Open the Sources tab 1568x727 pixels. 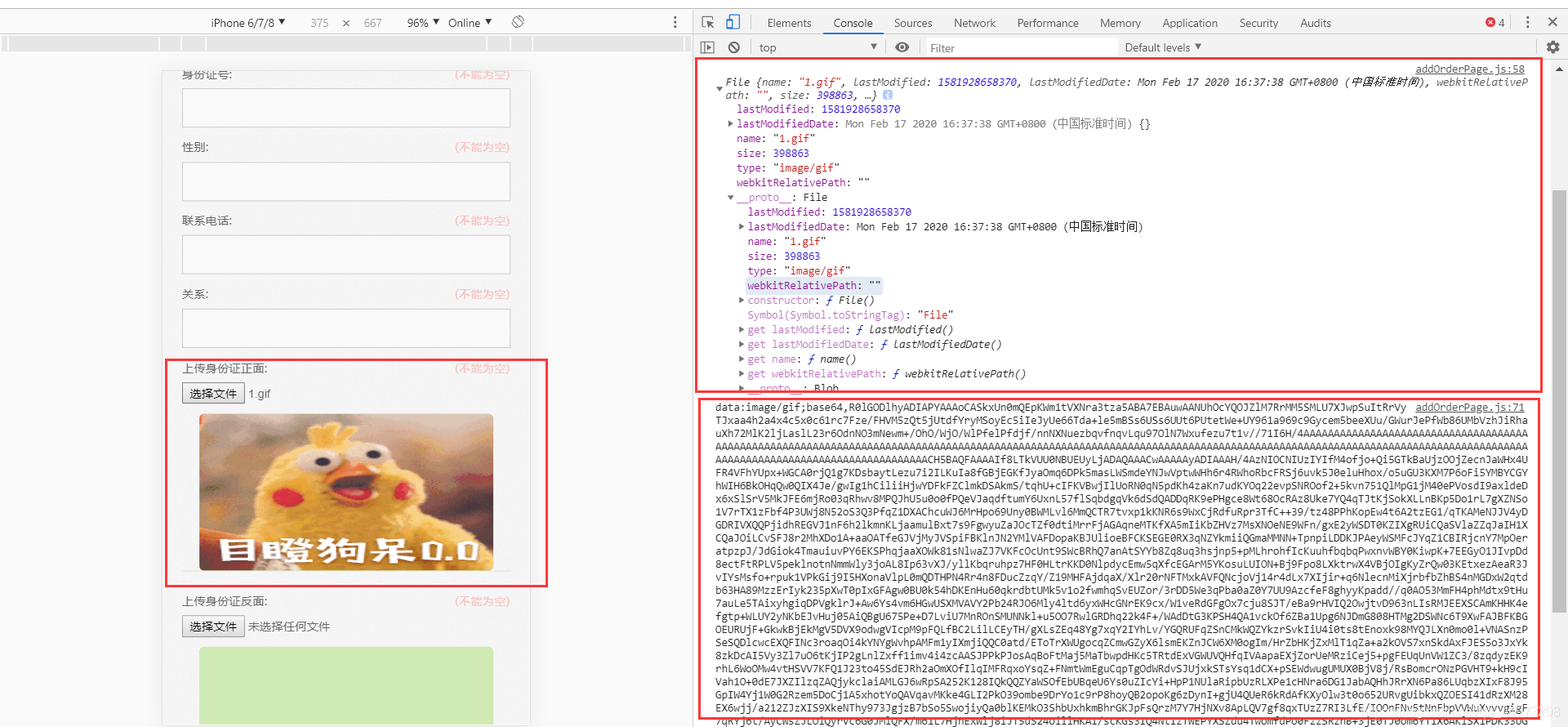tap(913, 23)
